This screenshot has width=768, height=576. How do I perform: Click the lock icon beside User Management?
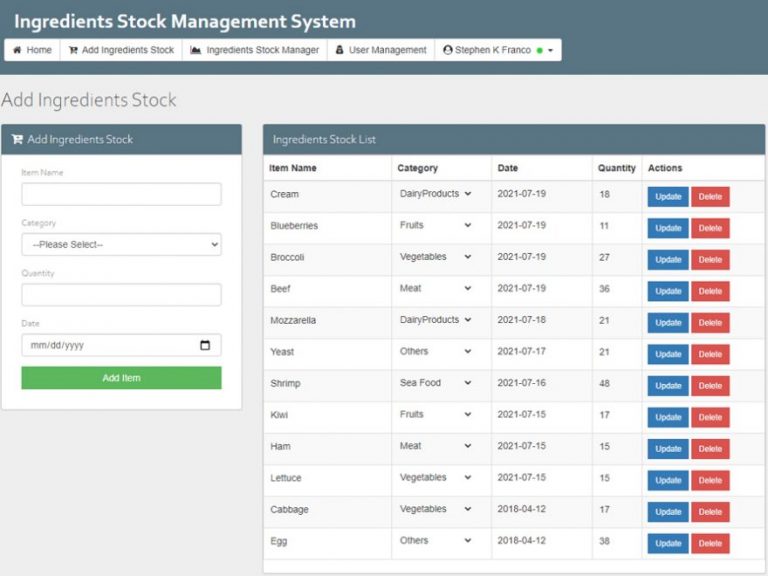(x=340, y=50)
